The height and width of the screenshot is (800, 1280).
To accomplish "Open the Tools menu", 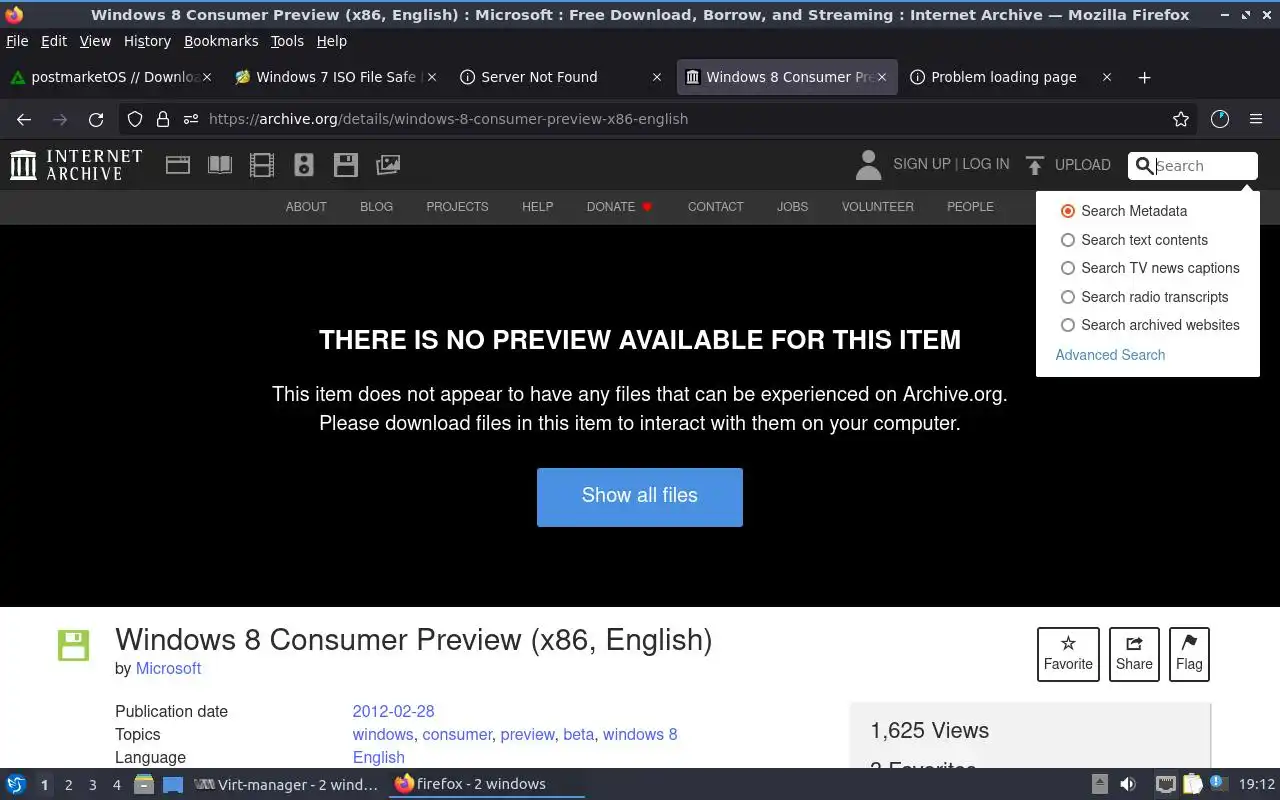I will [x=287, y=41].
